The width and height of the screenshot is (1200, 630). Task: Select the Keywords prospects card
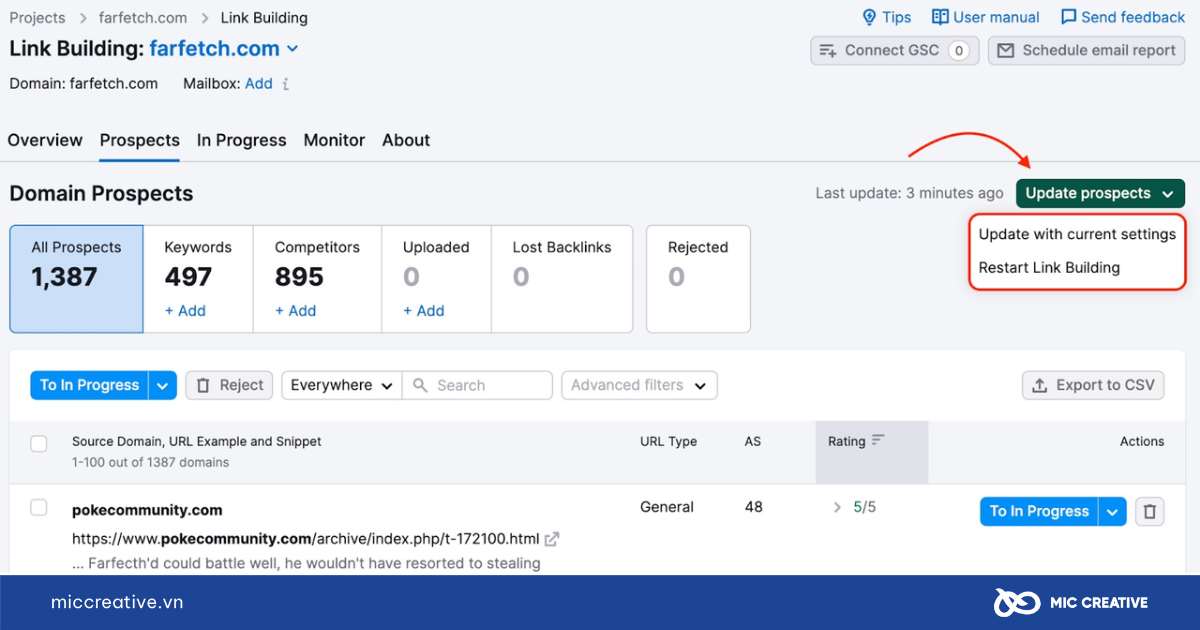(x=198, y=279)
